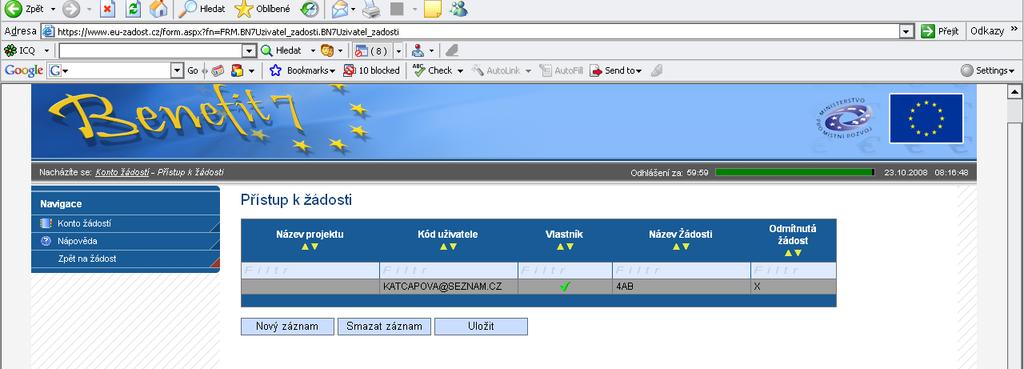Click the yellow notes icon in toolbar
The width and height of the screenshot is (1024, 369).
tap(432, 9)
